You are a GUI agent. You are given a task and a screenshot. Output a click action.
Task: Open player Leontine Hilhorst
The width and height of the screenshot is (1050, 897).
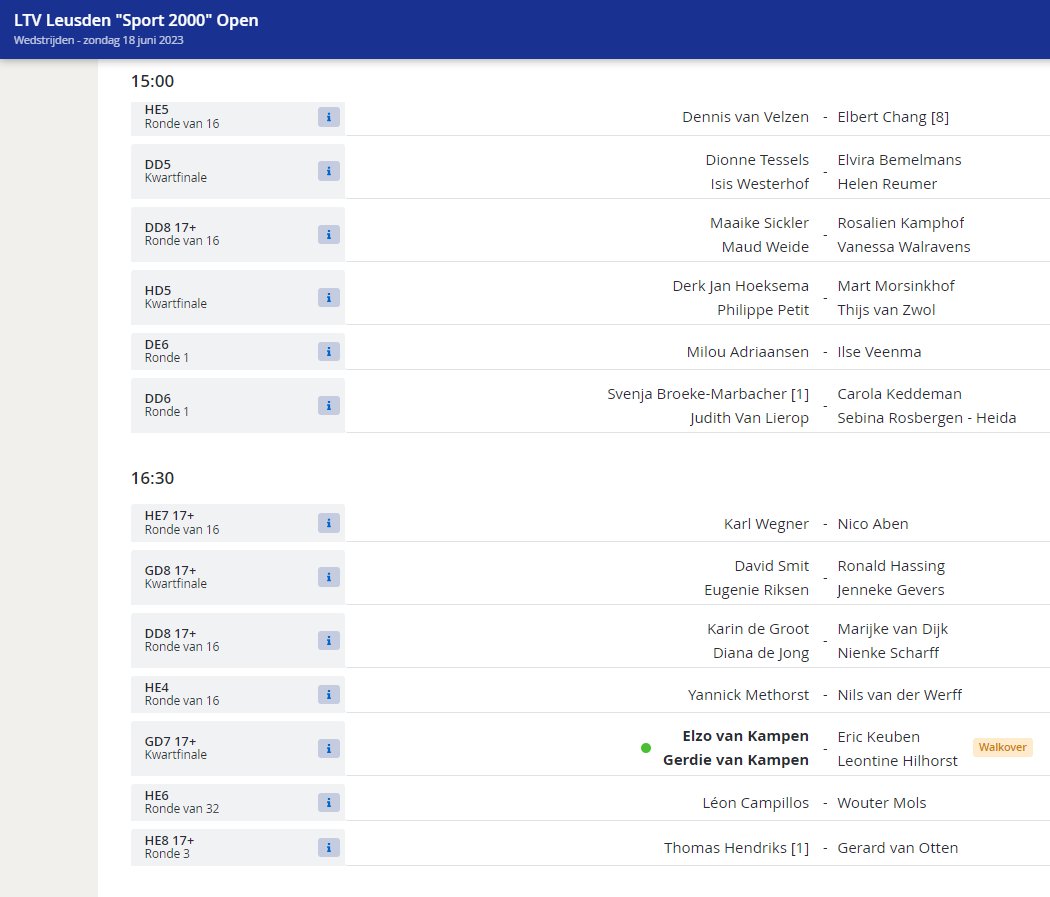point(897,761)
